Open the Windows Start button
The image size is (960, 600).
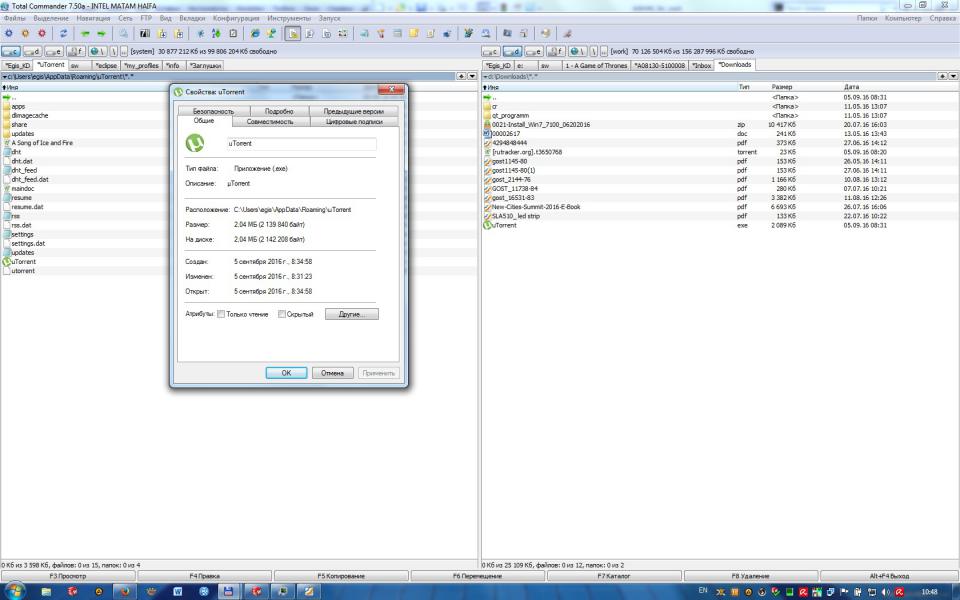coord(14,591)
